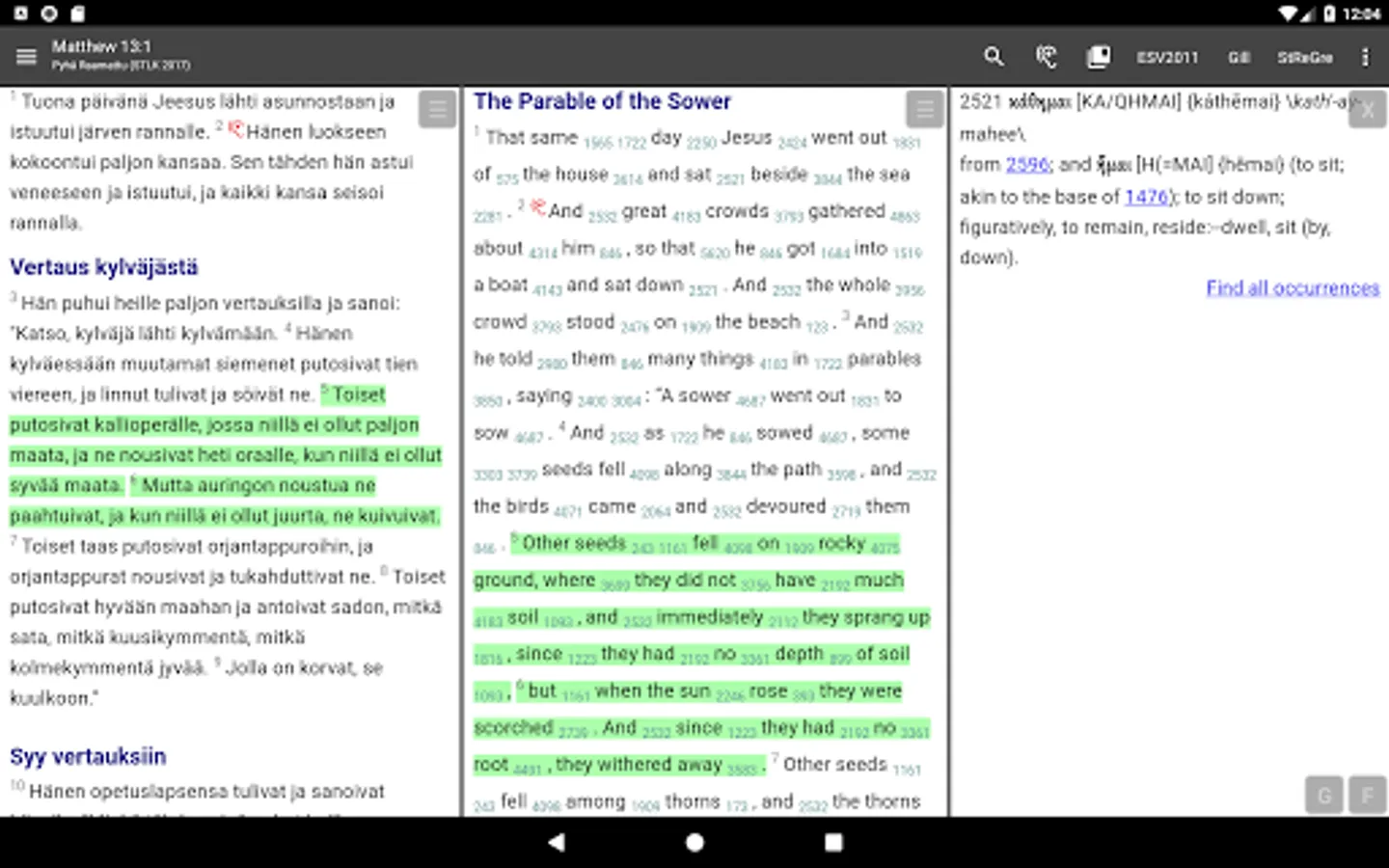1389x868 pixels.
Task: Click Strong's number 2246 after 'the sun'
Action: pos(730,696)
